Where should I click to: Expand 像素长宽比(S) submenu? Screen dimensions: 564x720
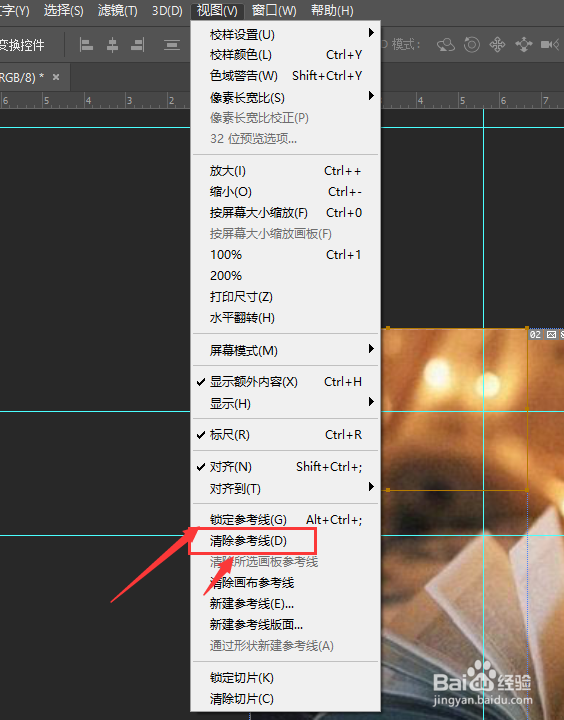tap(285, 97)
